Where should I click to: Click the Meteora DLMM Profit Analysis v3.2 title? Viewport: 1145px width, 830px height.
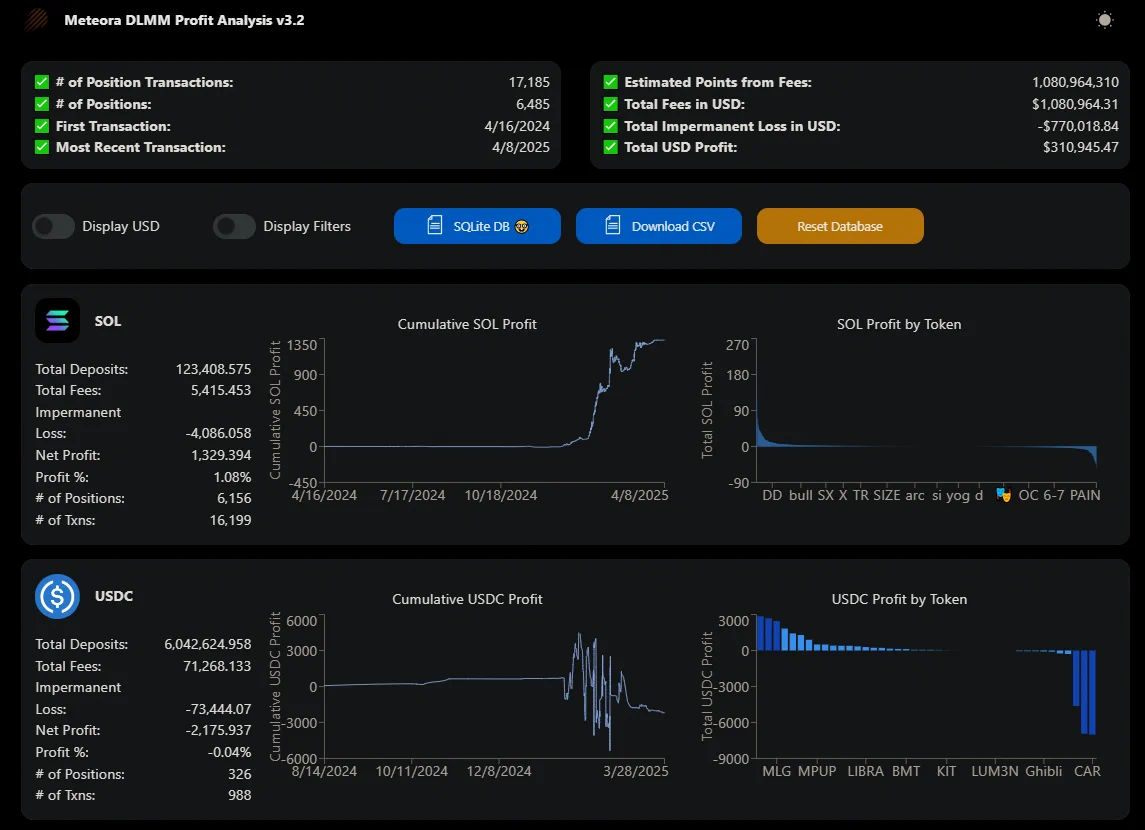click(x=184, y=20)
